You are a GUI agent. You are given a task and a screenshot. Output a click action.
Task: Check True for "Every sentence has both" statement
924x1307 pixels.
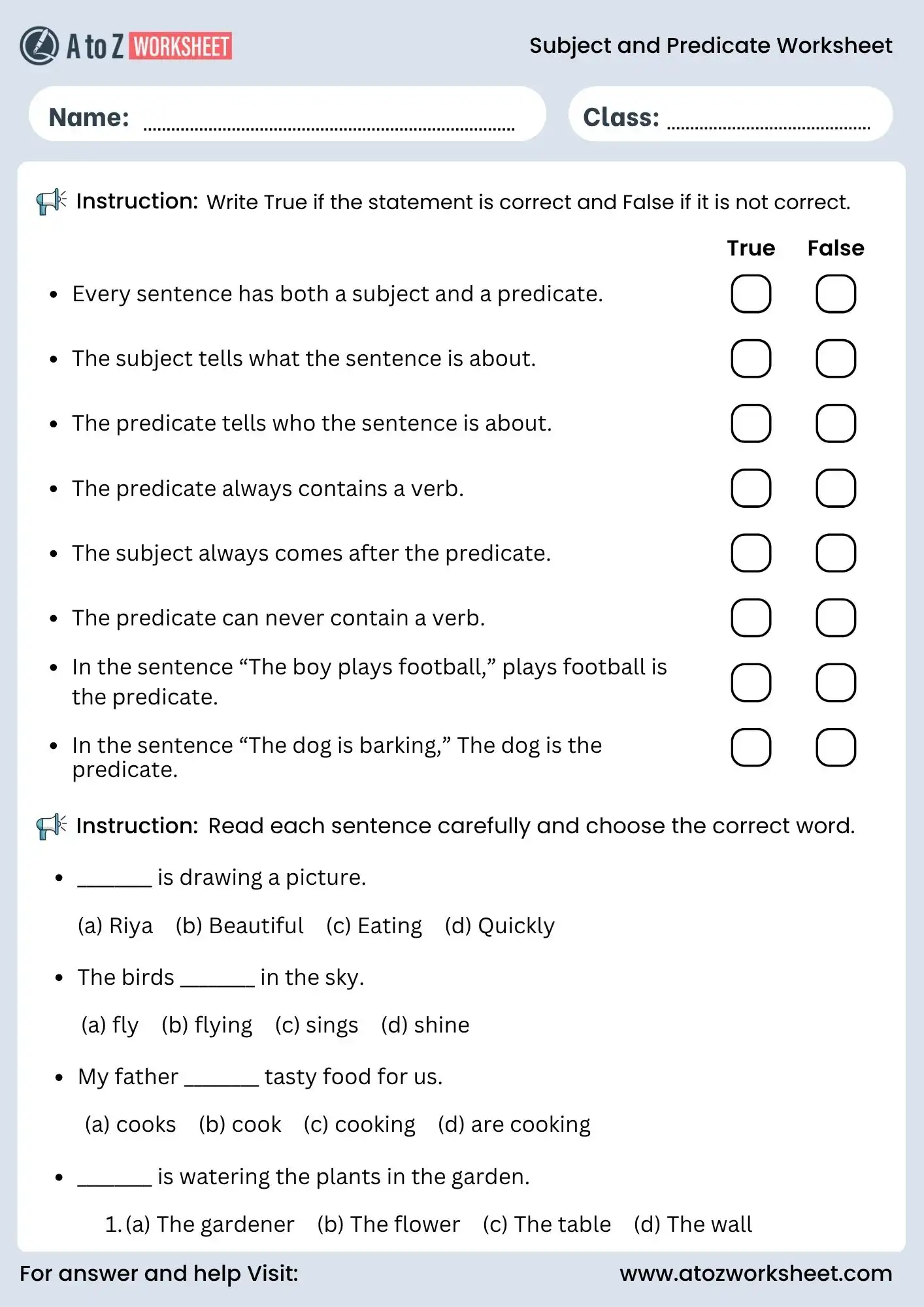(x=751, y=294)
